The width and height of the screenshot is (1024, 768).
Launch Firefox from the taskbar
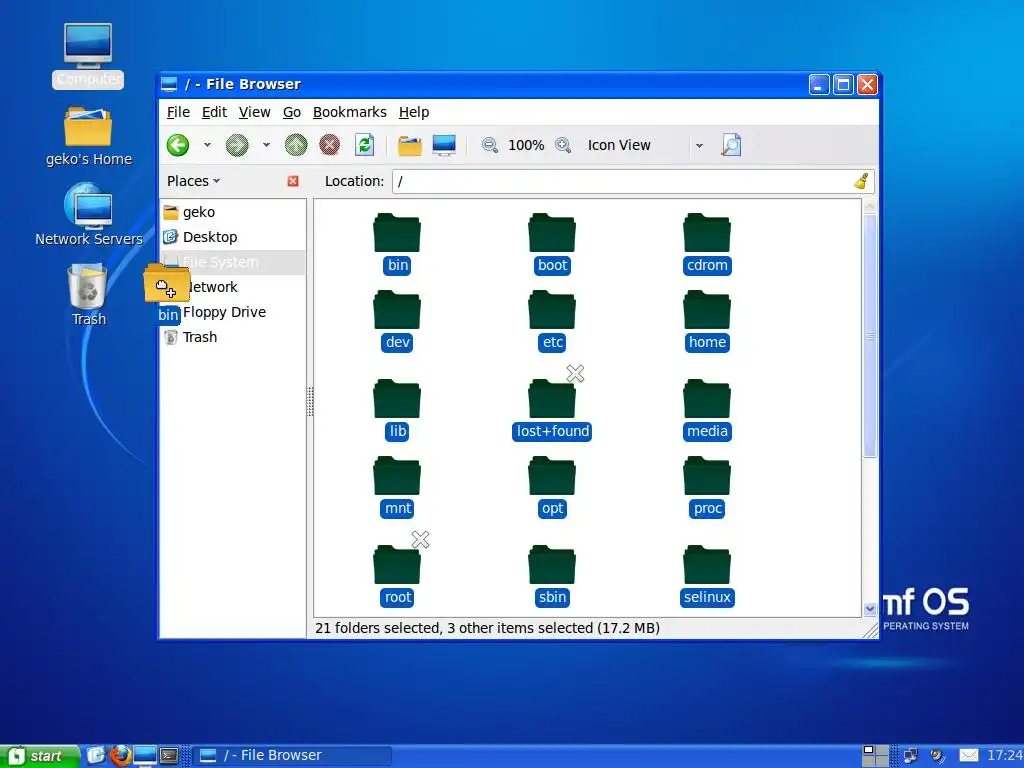tap(121, 756)
